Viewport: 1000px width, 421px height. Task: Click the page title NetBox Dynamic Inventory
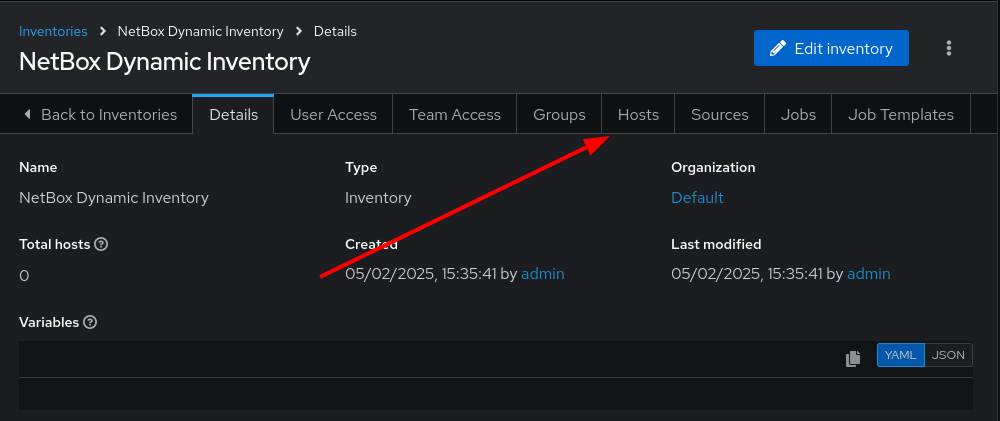165,62
